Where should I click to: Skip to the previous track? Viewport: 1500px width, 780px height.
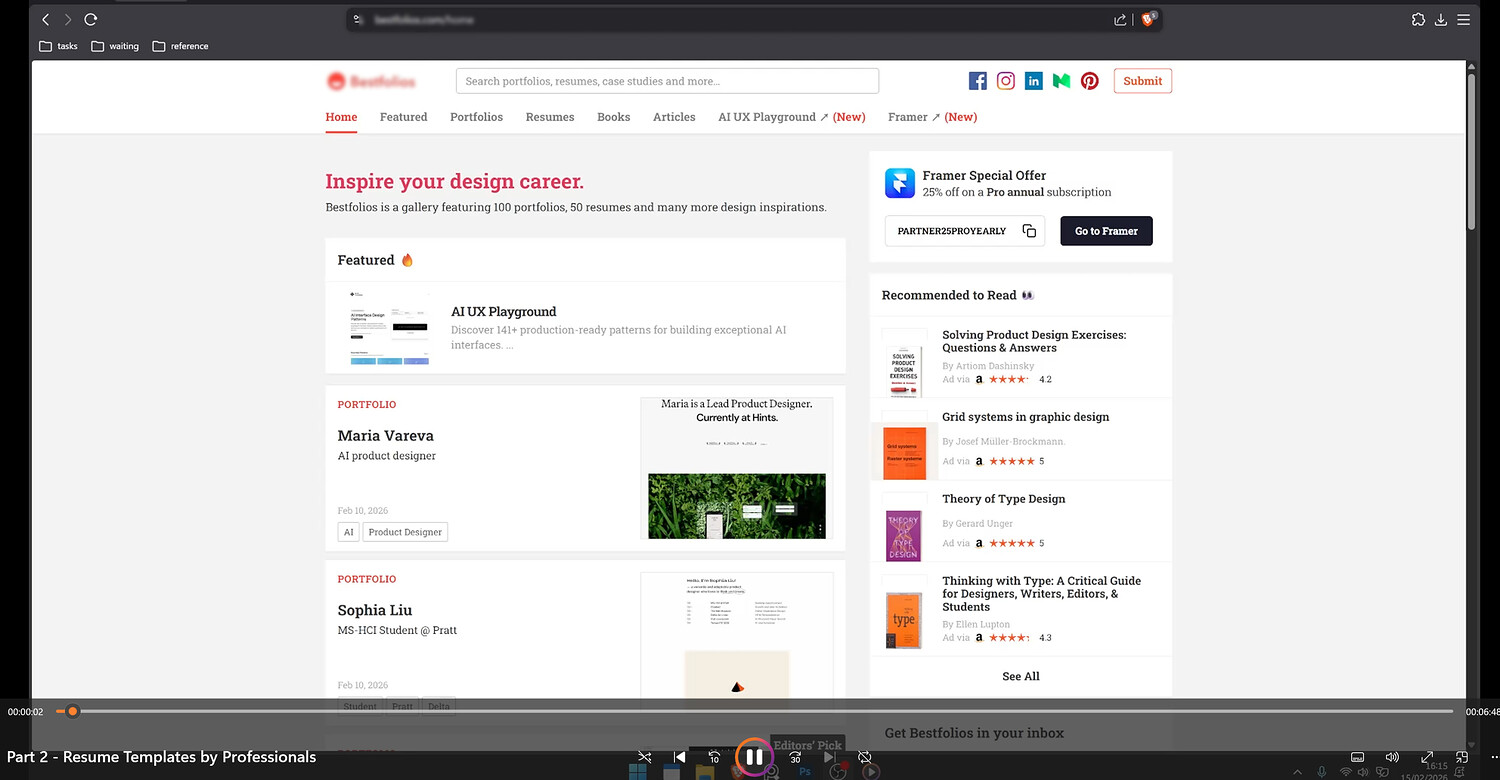680,757
